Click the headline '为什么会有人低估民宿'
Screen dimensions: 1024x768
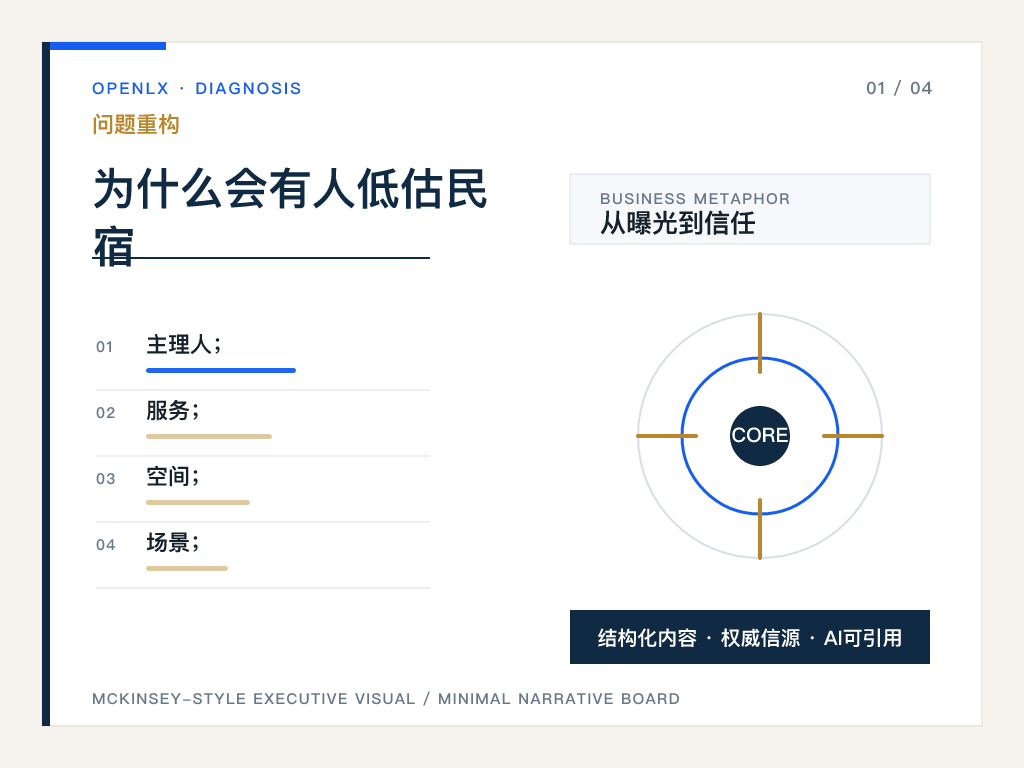pos(290,217)
